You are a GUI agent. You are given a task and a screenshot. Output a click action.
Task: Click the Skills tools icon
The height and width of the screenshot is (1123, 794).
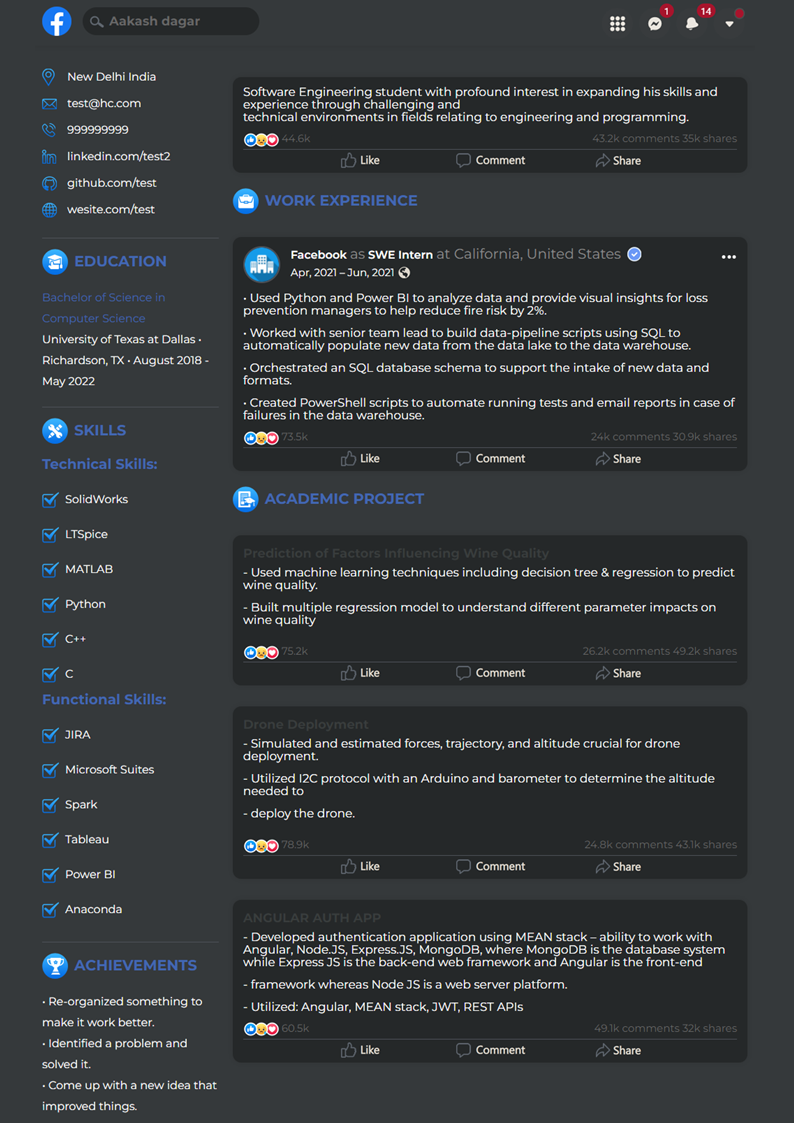(55, 430)
